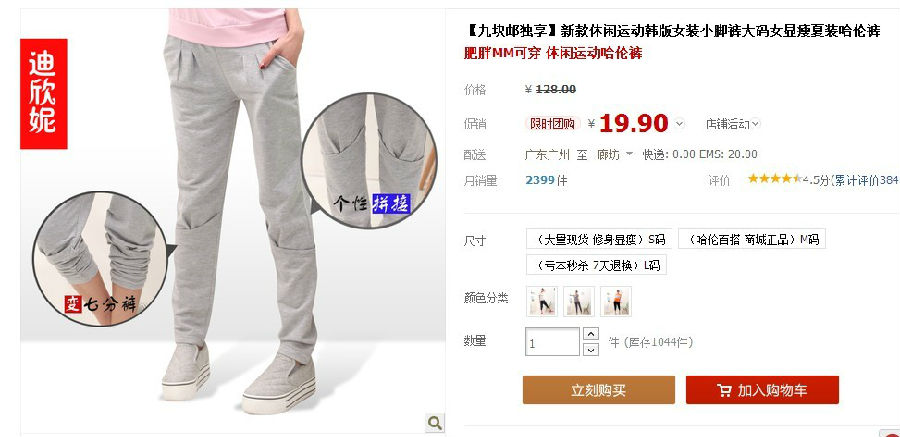Click the yellow star rating icons
Screen dimensions: 900x437
775,179
